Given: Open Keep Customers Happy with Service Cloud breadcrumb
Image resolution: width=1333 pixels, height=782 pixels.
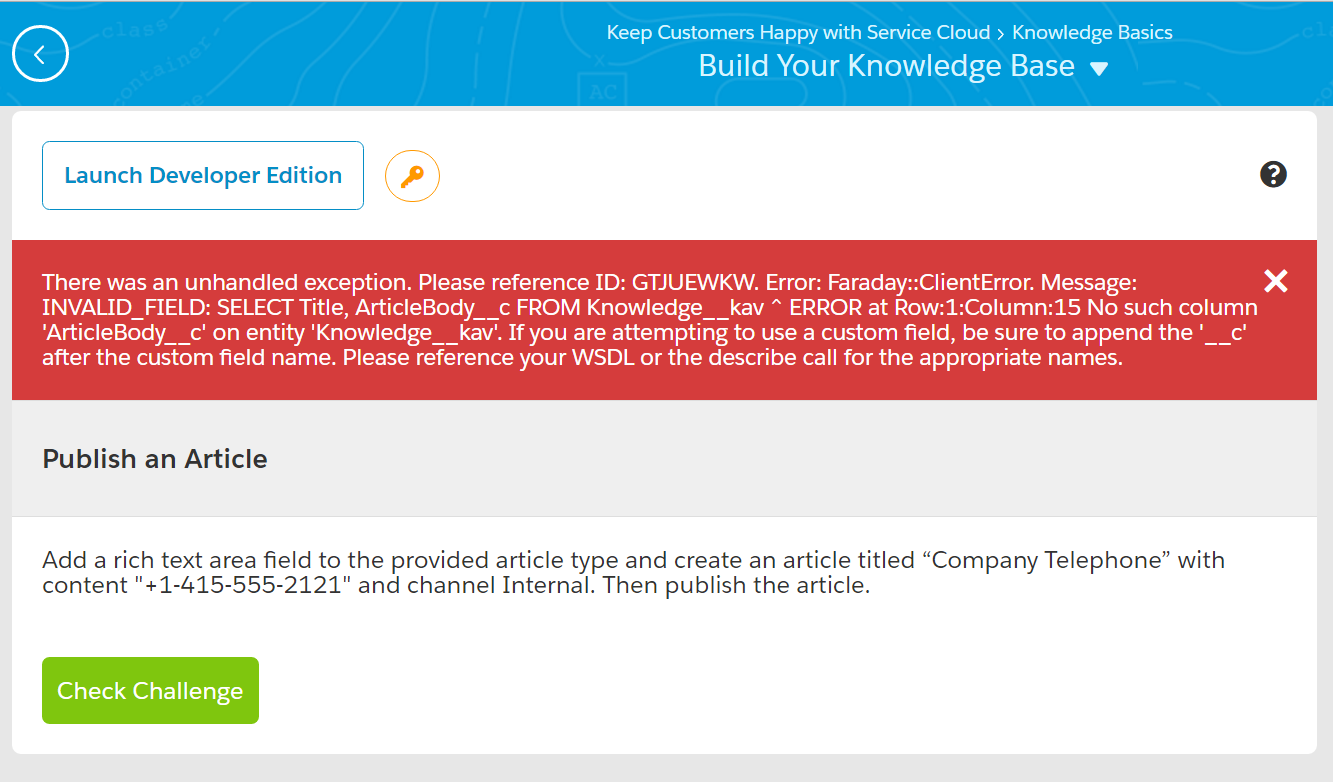Looking at the screenshot, I should click(x=798, y=32).
